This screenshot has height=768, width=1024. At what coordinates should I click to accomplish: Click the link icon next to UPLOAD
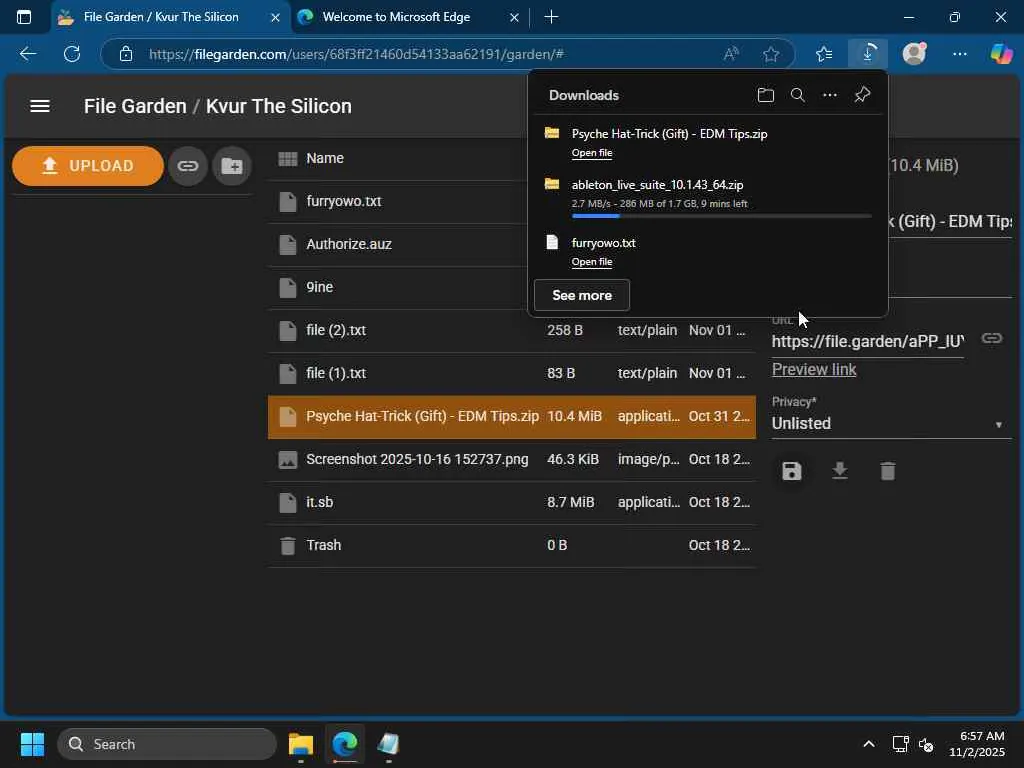pyautogui.click(x=188, y=166)
